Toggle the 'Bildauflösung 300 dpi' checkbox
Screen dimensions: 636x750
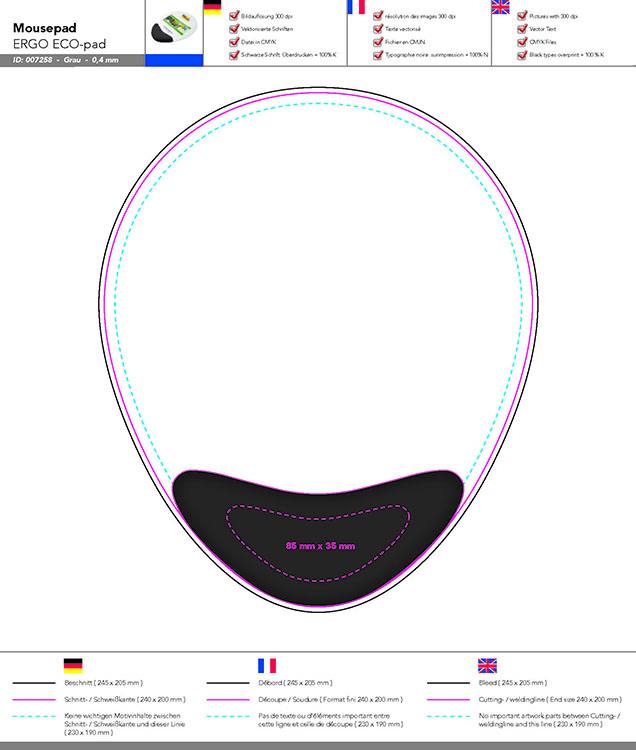233,17
